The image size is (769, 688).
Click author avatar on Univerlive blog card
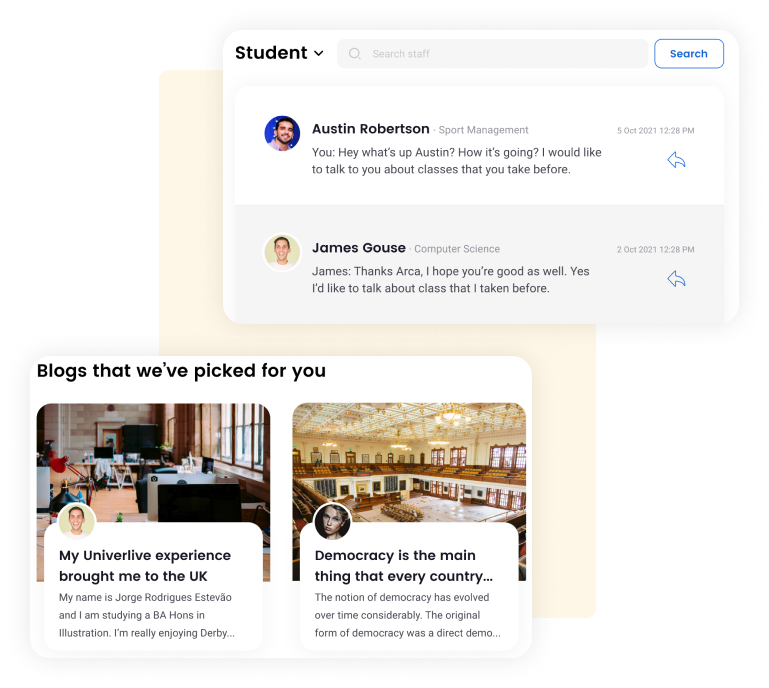coord(77,521)
